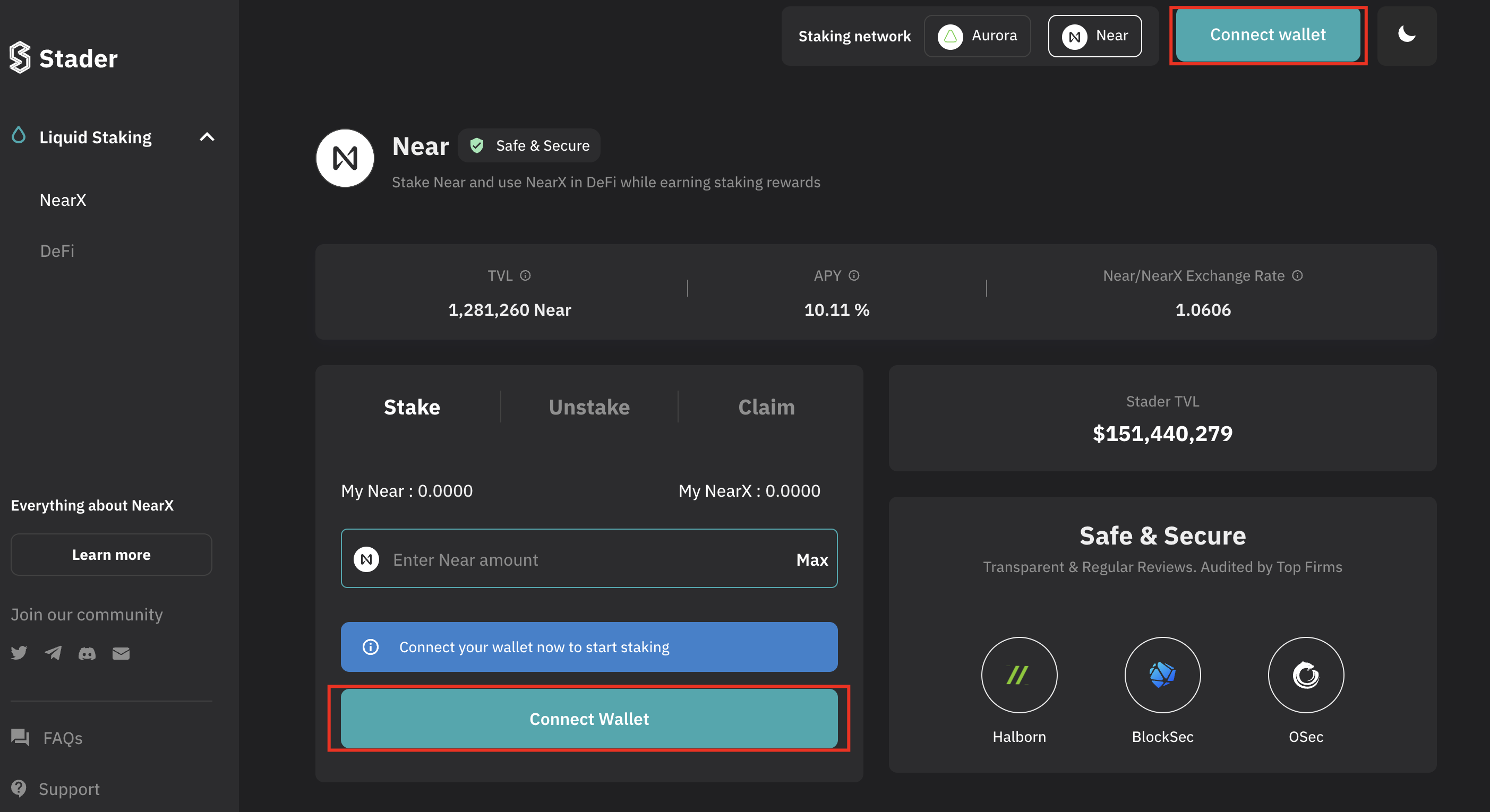
Task: Switch to the Stake tab
Action: point(412,407)
